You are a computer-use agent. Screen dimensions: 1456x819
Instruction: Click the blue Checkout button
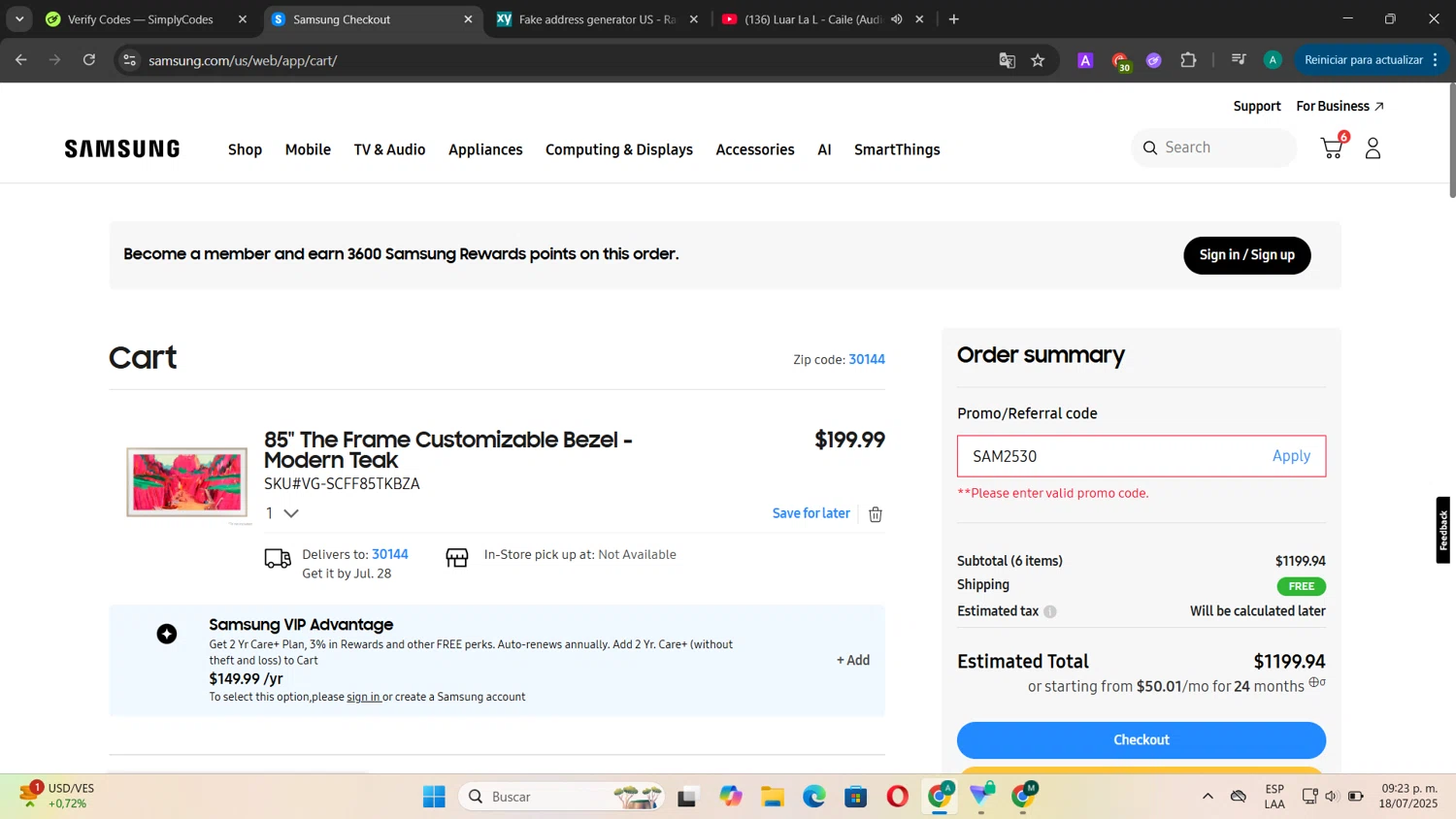point(1142,739)
